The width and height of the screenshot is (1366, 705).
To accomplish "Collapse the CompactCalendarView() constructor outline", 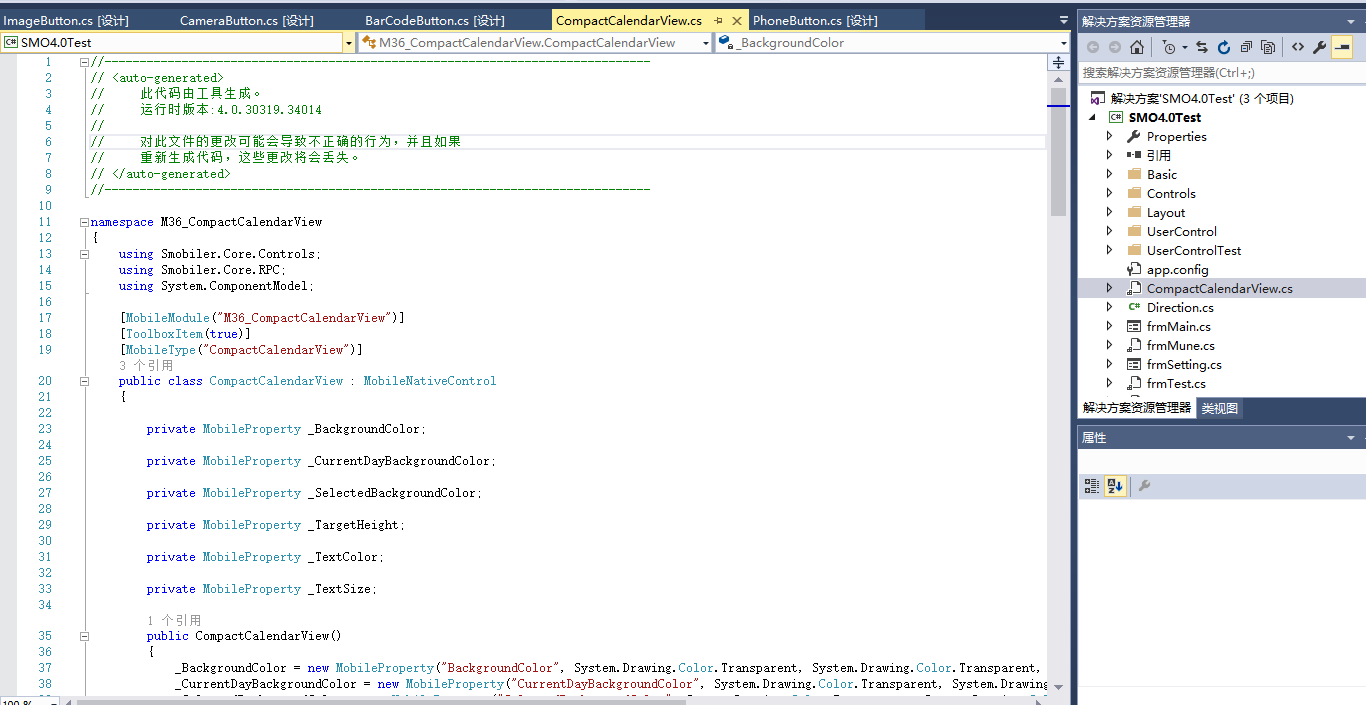I will coord(84,636).
